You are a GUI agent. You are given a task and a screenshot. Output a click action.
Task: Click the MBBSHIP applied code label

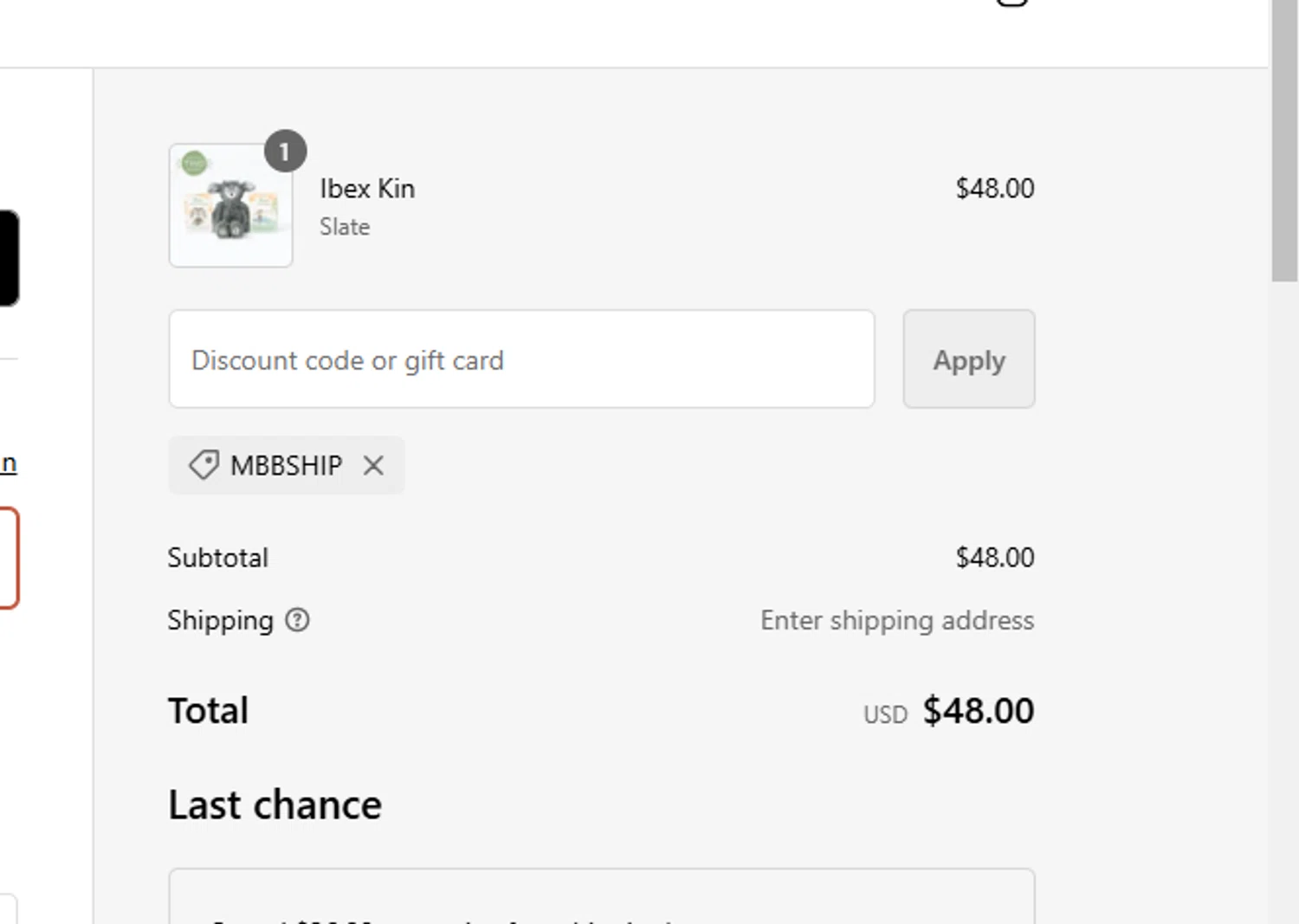pos(287,466)
